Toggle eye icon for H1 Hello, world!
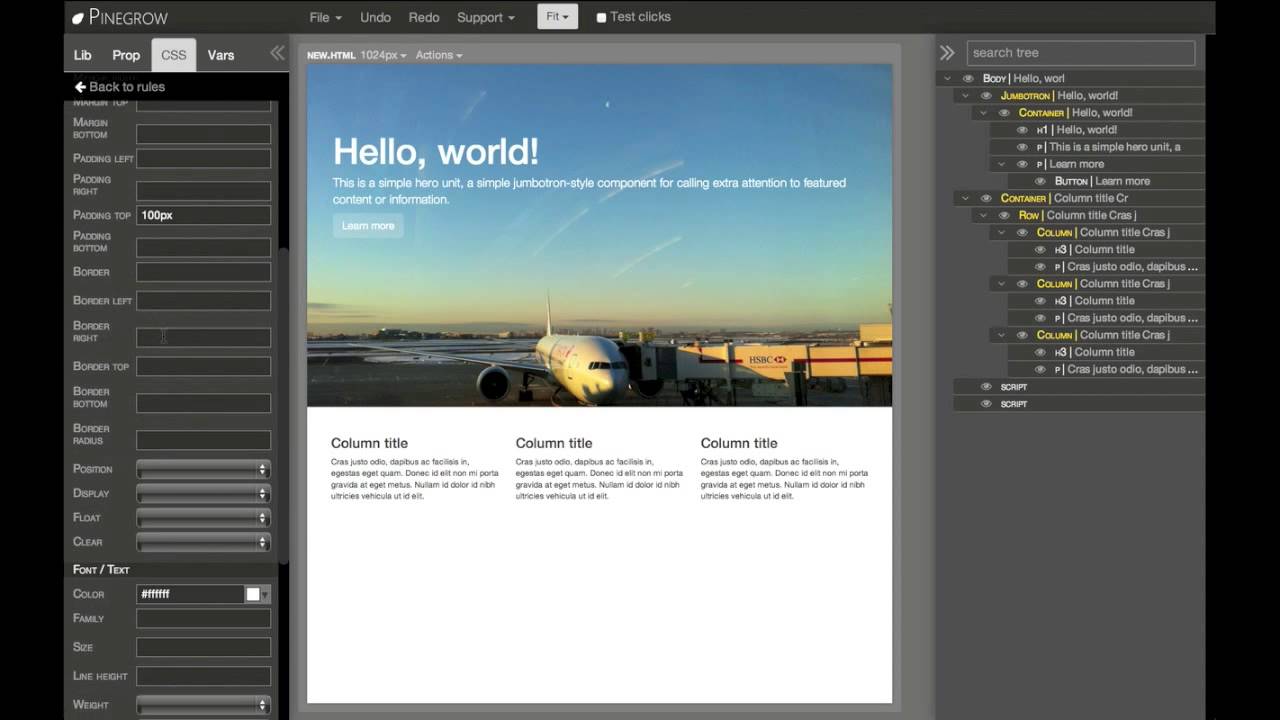The image size is (1280, 720). click(x=1022, y=130)
